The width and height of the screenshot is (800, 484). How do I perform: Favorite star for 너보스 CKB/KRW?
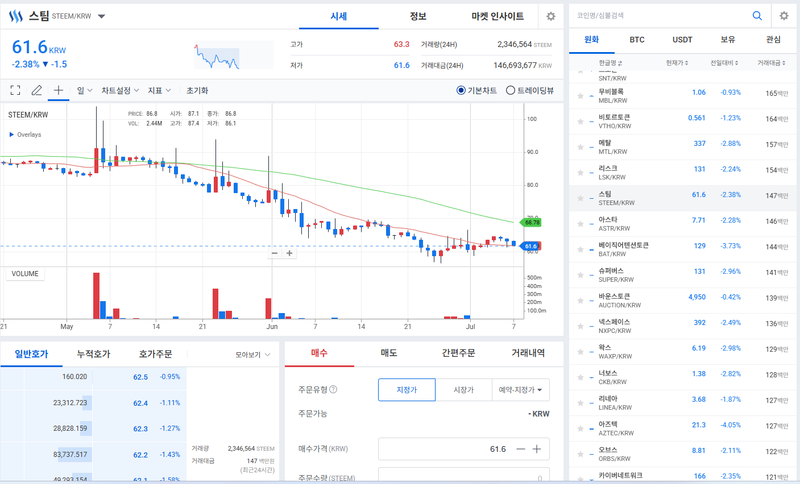[580, 377]
